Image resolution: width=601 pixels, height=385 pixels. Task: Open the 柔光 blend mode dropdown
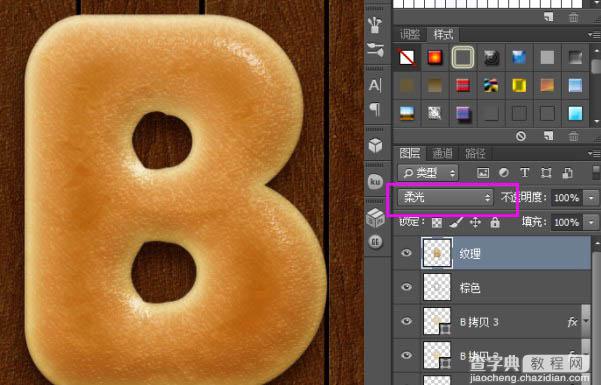pos(445,197)
